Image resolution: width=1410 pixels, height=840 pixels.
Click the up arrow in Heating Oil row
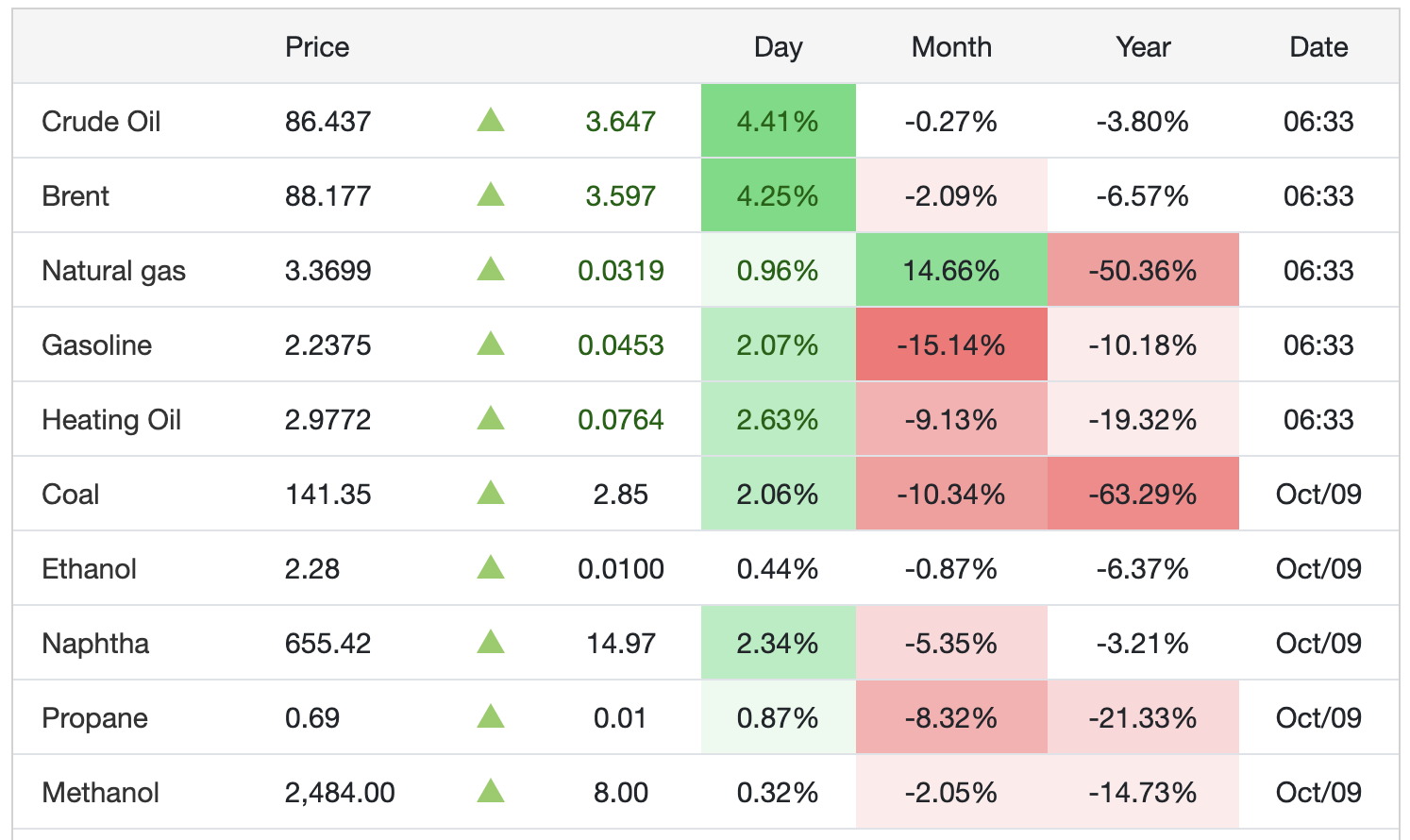491,418
